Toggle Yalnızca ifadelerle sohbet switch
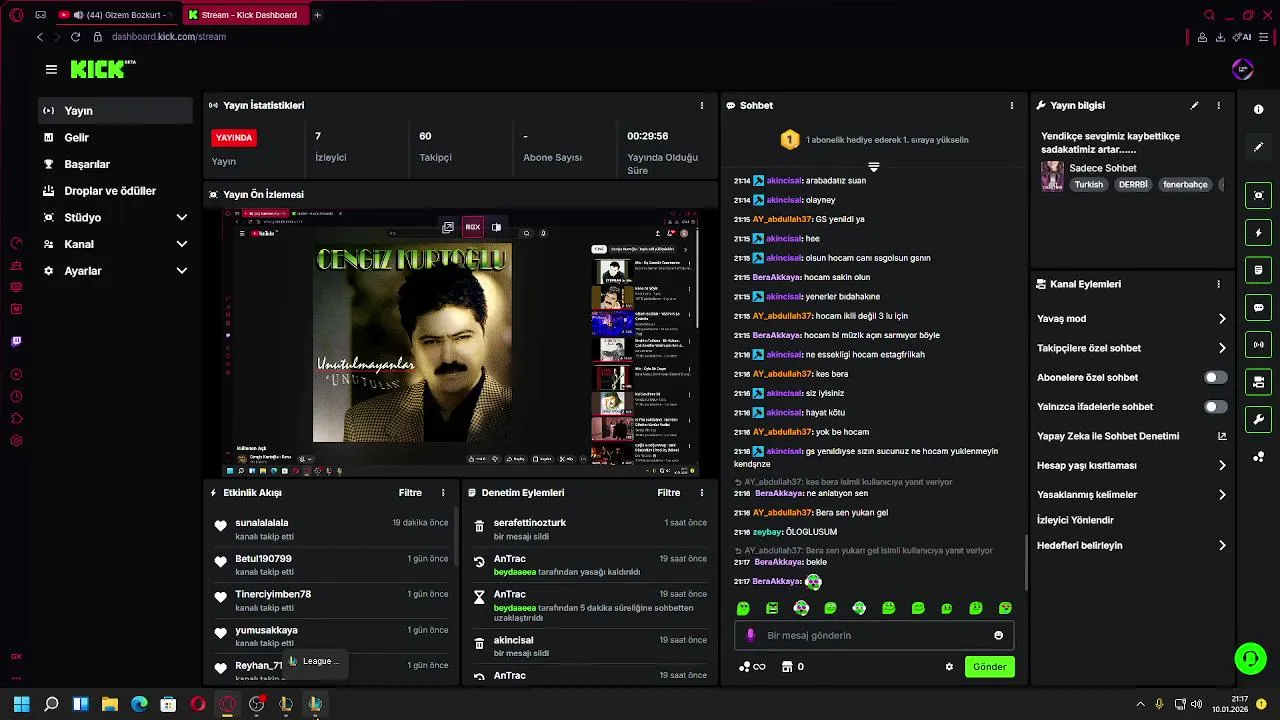The height and width of the screenshot is (720, 1280). pos(1215,407)
